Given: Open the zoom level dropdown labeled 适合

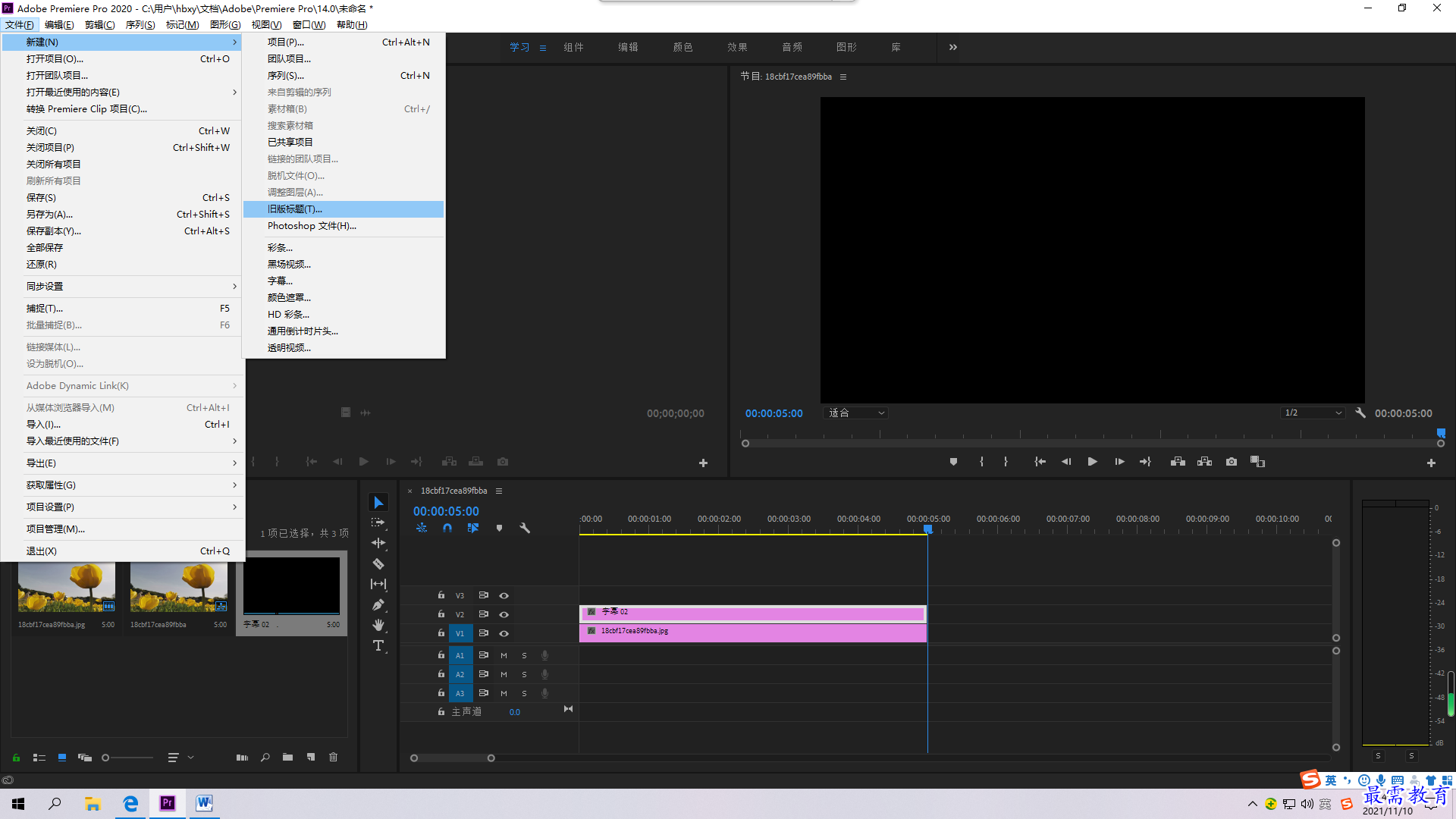Looking at the screenshot, I should (855, 413).
